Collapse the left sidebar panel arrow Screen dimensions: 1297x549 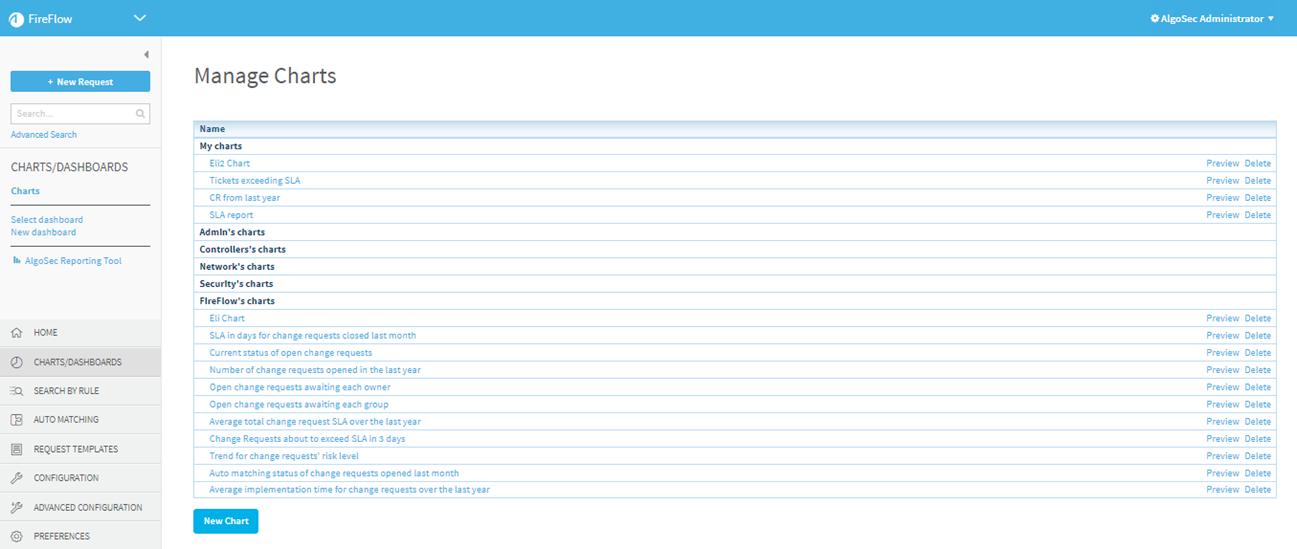point(146,55)
